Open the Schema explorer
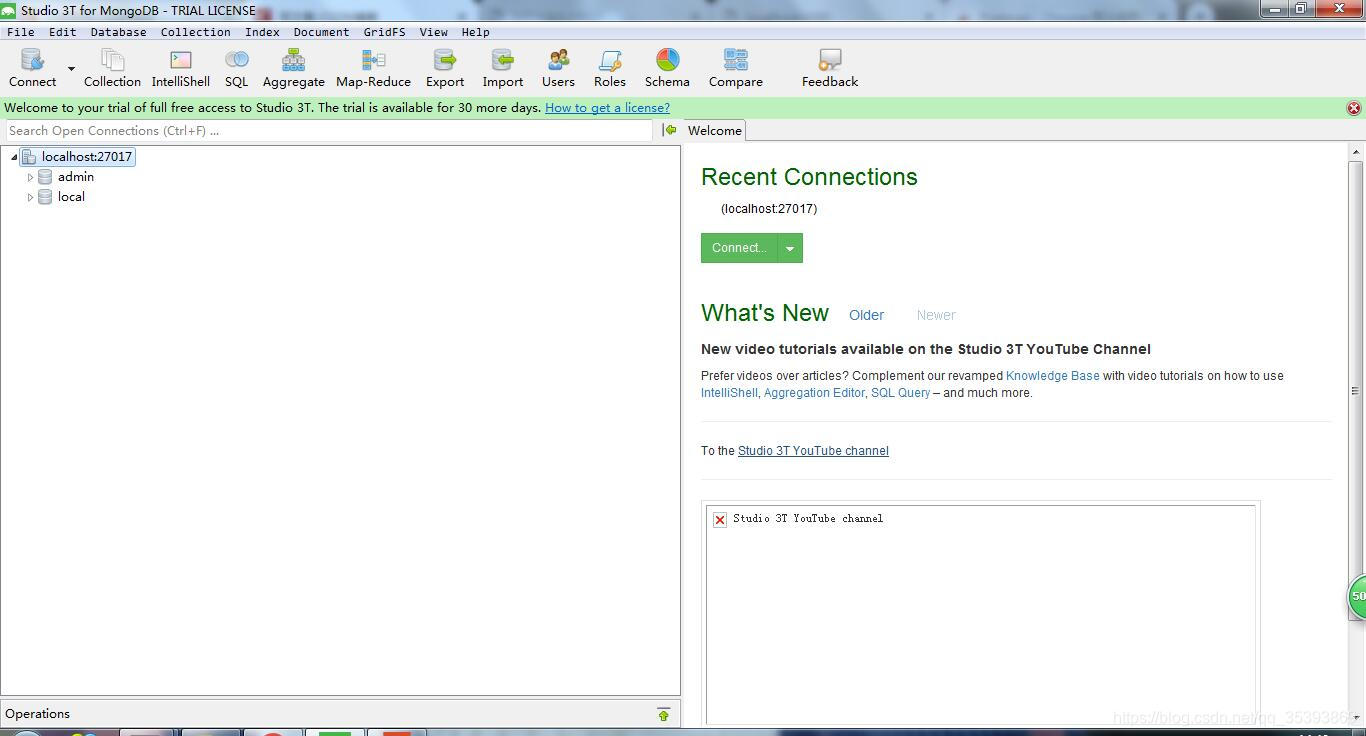The height and width of the screenshot is (736, 1366). coord(667,68)
